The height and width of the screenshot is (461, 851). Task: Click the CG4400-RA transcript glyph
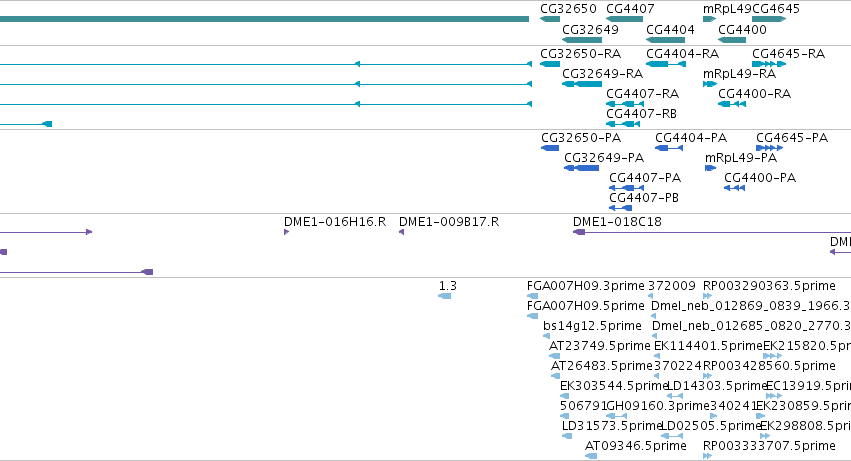[732, 104]
